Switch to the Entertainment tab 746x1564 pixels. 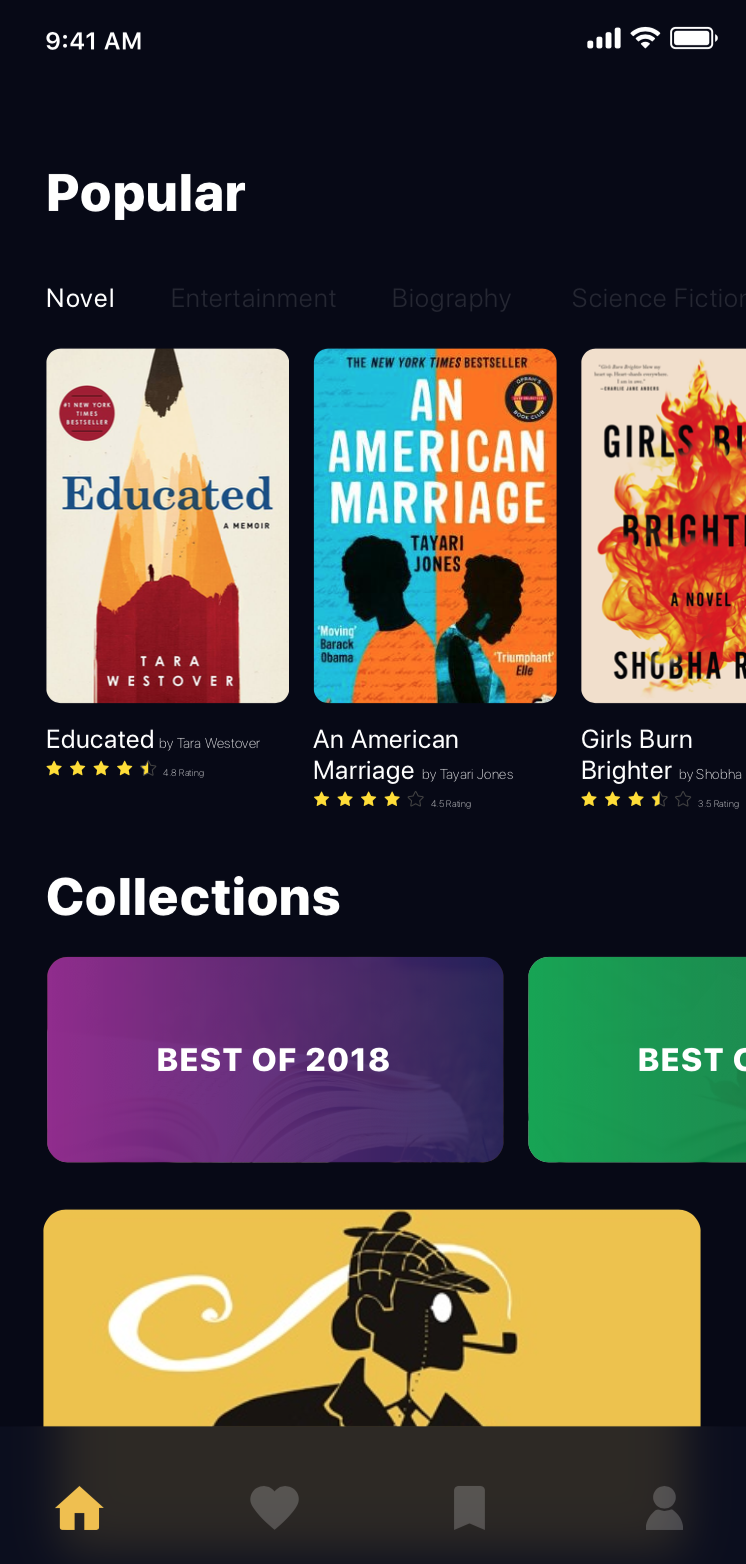253,298
